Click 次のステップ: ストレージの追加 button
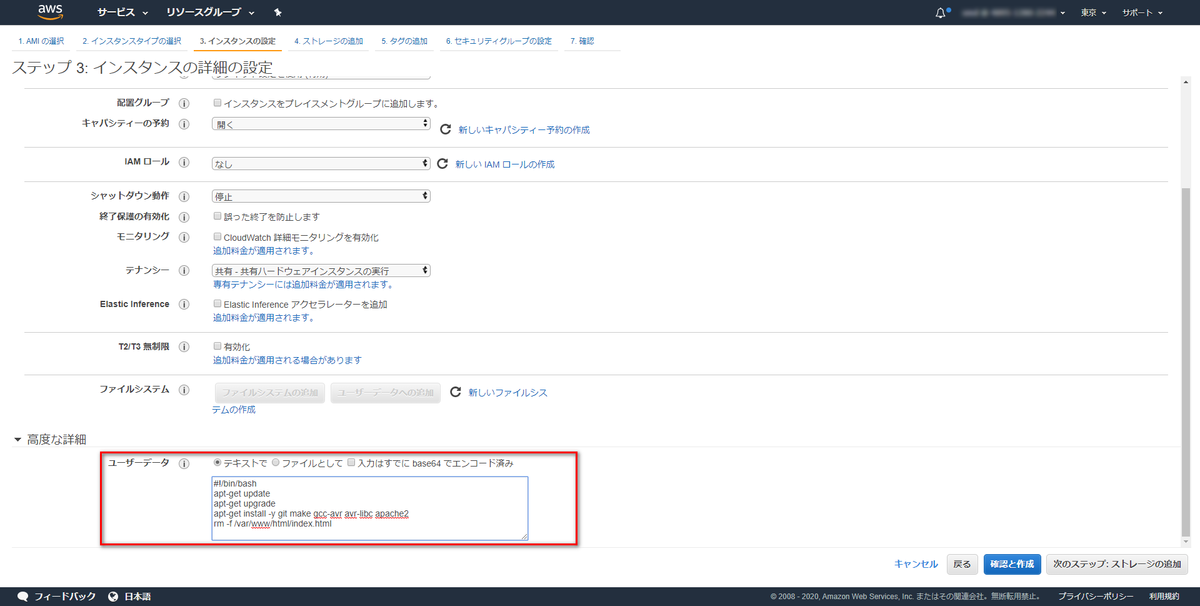This screenshot has width=1200, height=606. point(1119,564)
